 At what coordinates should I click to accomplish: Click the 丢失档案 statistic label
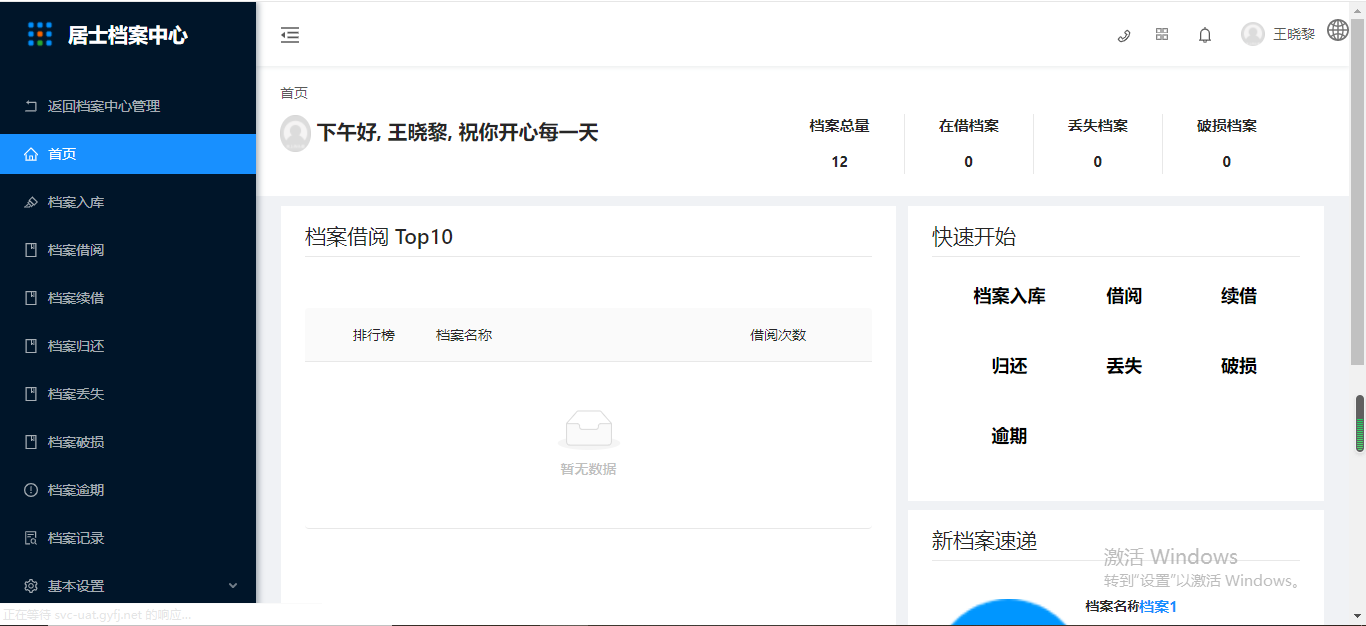[1097, 126]
